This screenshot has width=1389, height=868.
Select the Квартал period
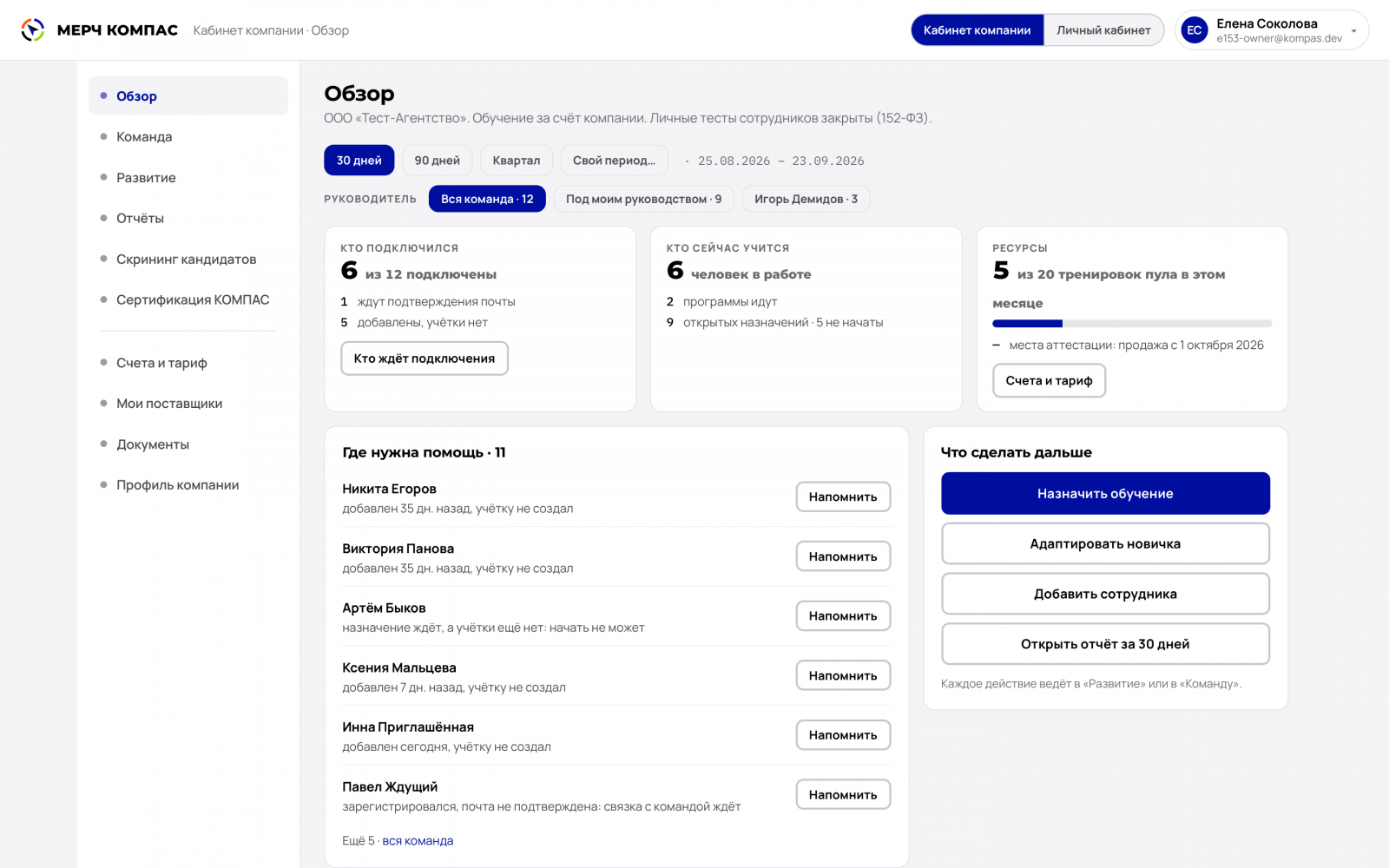(x=517, y=161)
